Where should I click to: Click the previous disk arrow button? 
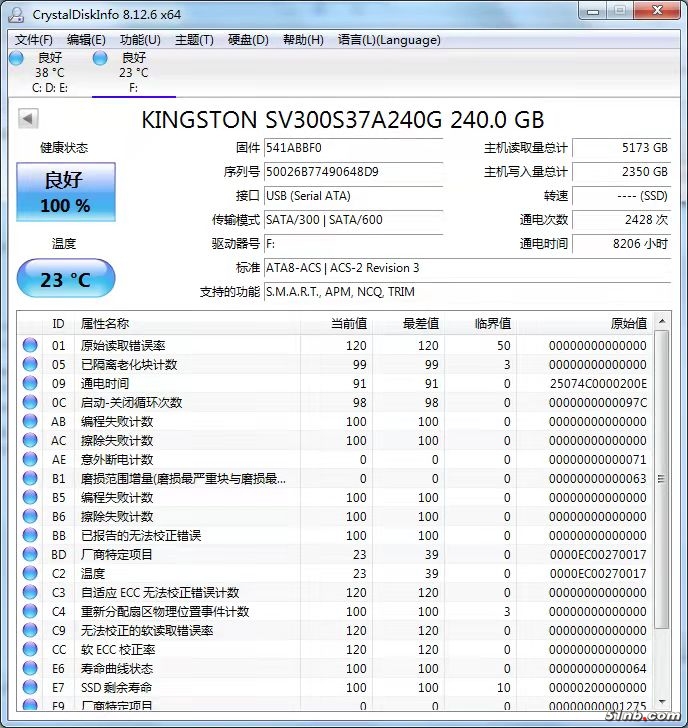click(x=28, y=119)
